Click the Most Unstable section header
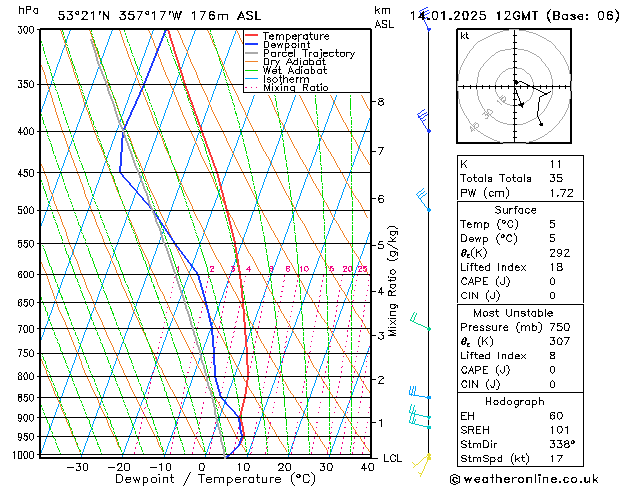The image size is (629, 486). (x=513, y=313)
